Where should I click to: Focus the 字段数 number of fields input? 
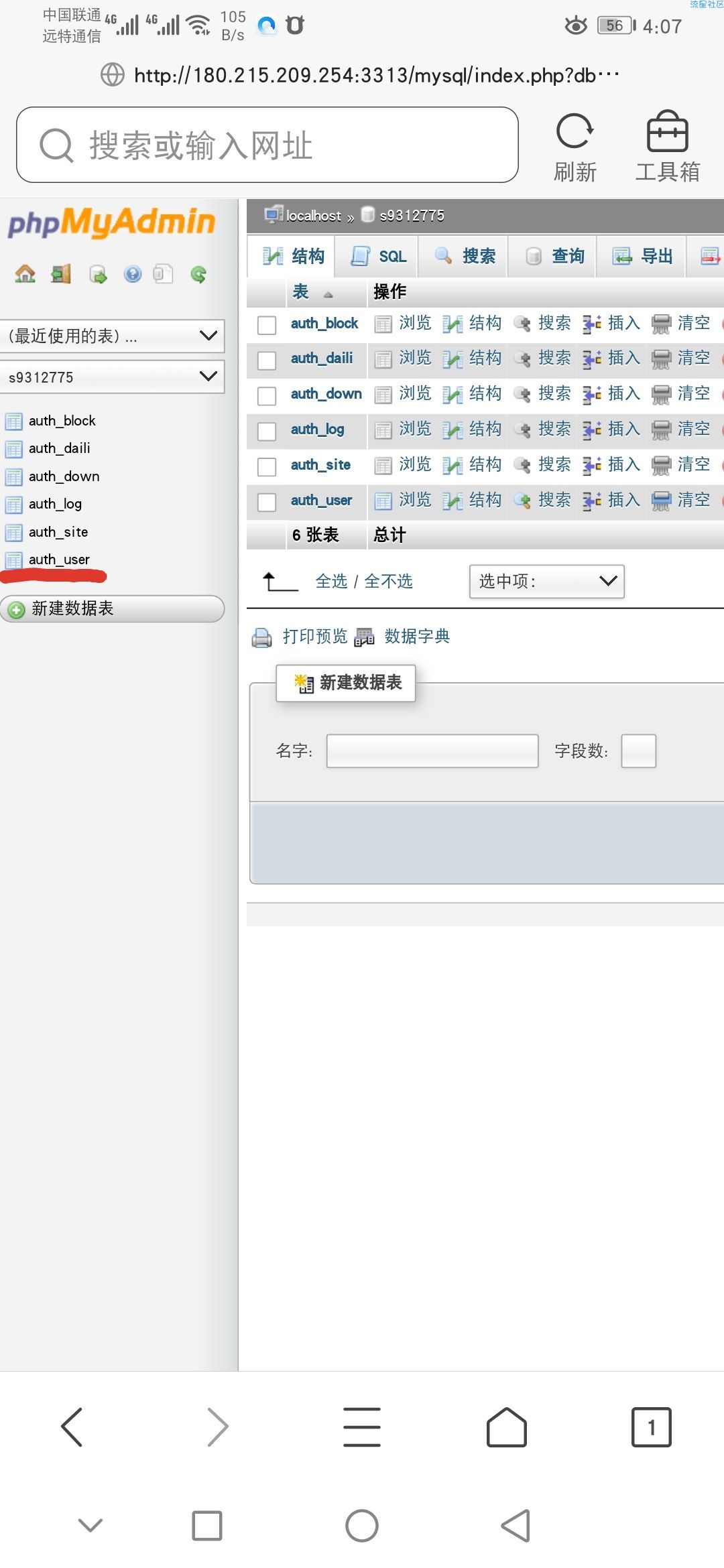pyautogui.click(x=638, y=750)
